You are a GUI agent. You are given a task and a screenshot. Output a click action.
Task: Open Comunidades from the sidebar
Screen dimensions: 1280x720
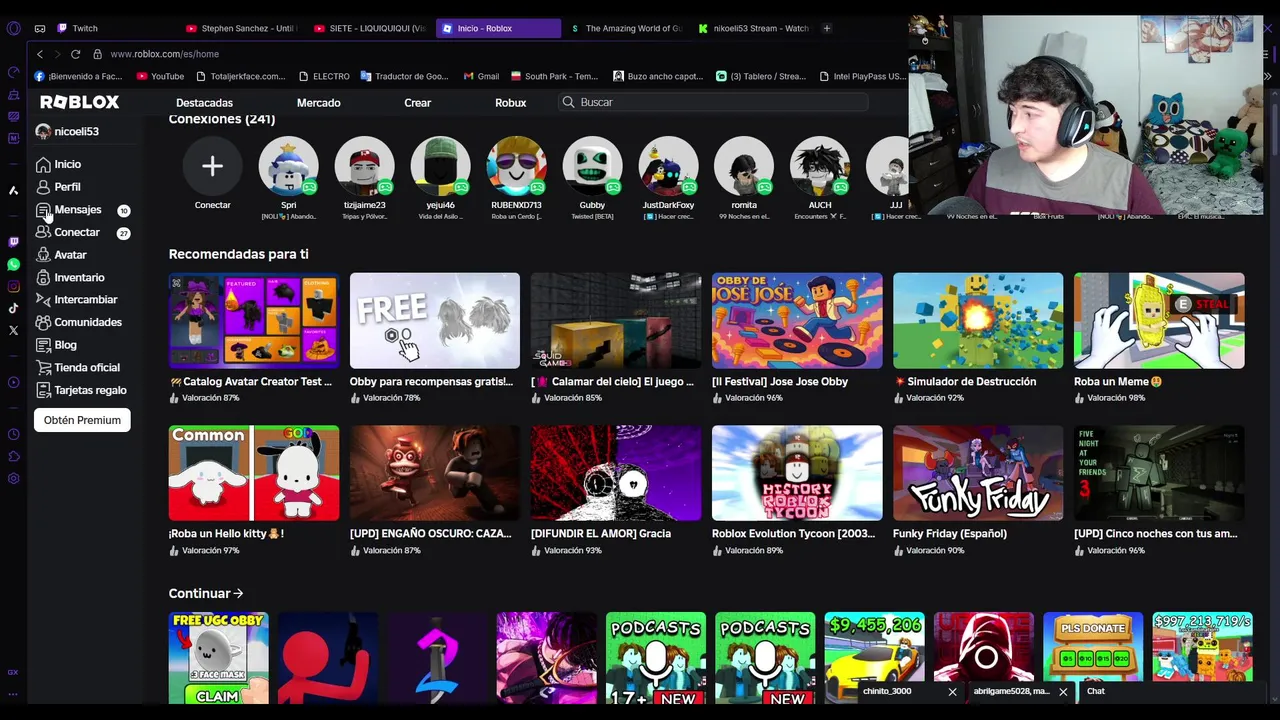coord(79,322)
